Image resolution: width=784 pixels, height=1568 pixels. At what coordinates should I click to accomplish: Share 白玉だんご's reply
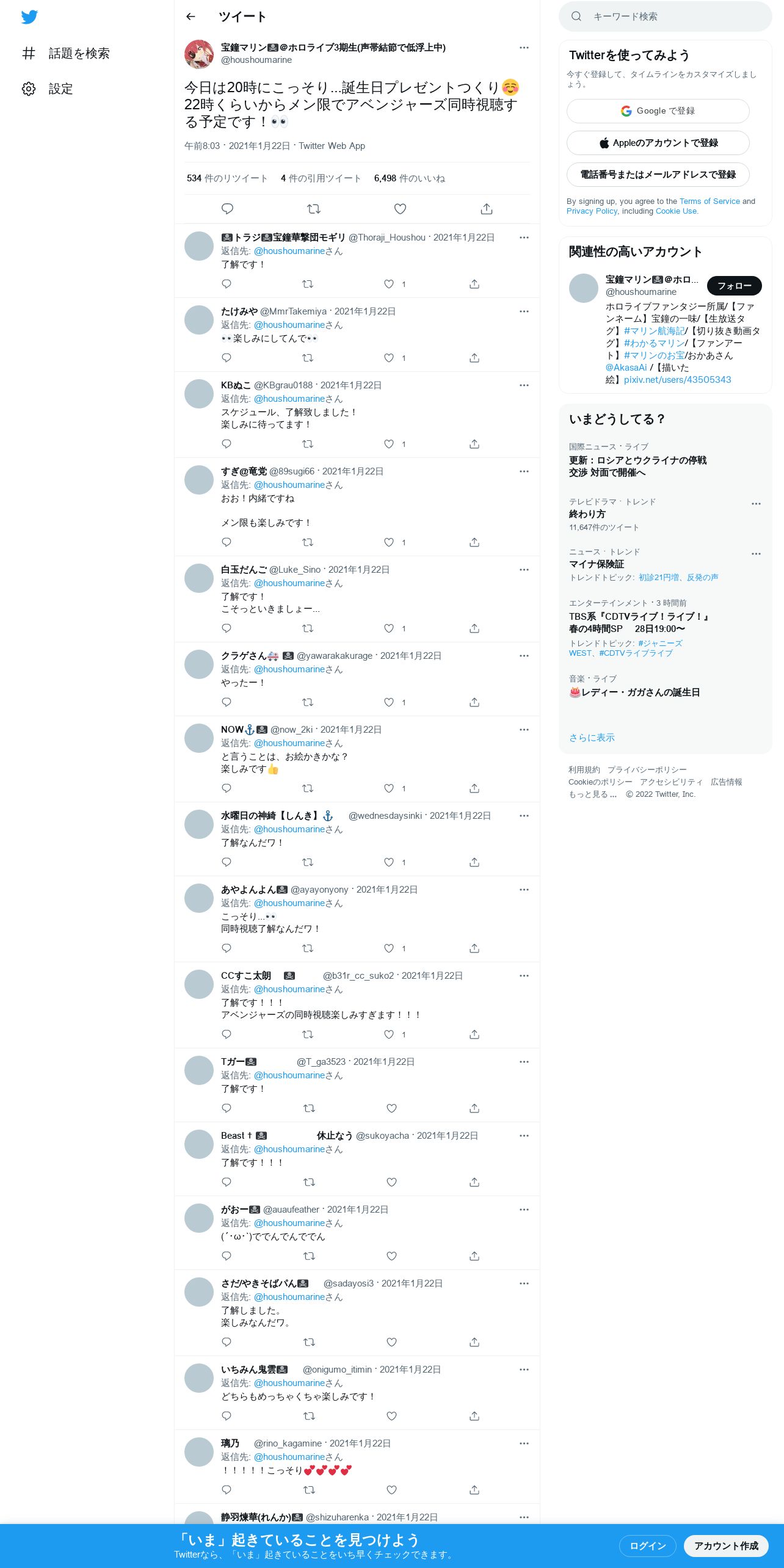(x=474, y=628)
